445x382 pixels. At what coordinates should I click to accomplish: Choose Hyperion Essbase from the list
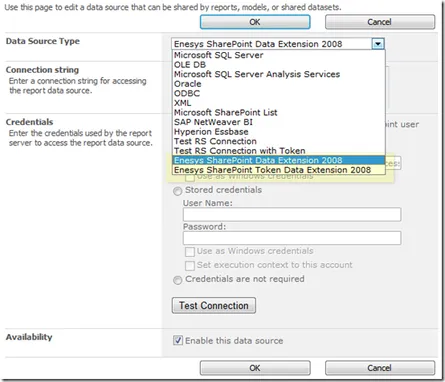pyautogui.click(x=279, y=132)
